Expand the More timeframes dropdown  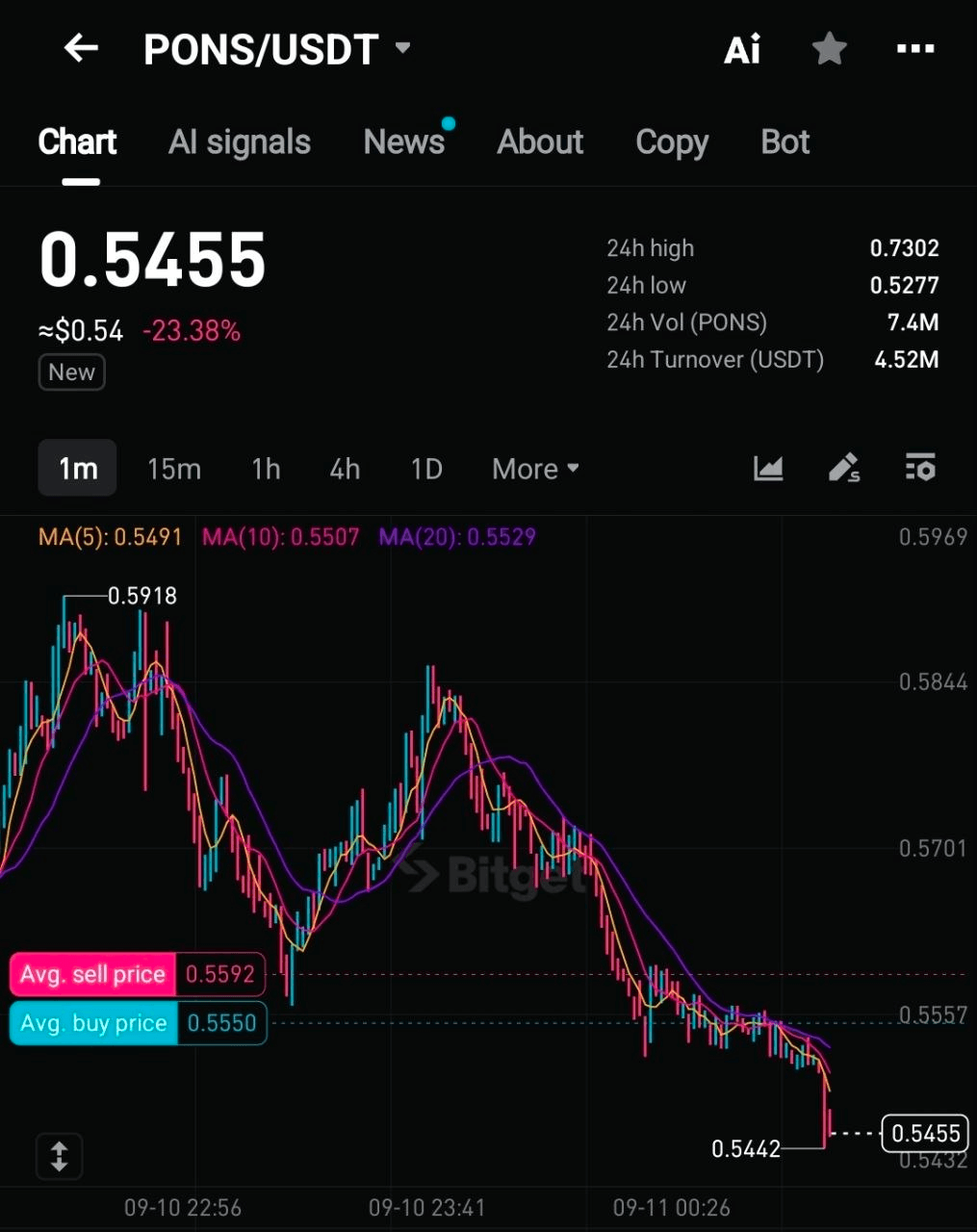[535, 469]
